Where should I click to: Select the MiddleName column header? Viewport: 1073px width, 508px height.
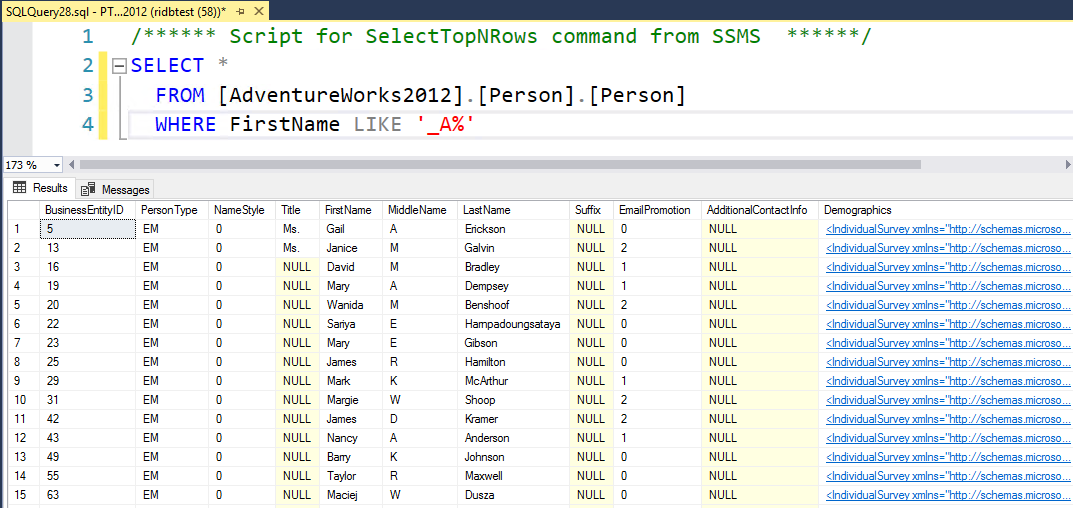point(420,210)
